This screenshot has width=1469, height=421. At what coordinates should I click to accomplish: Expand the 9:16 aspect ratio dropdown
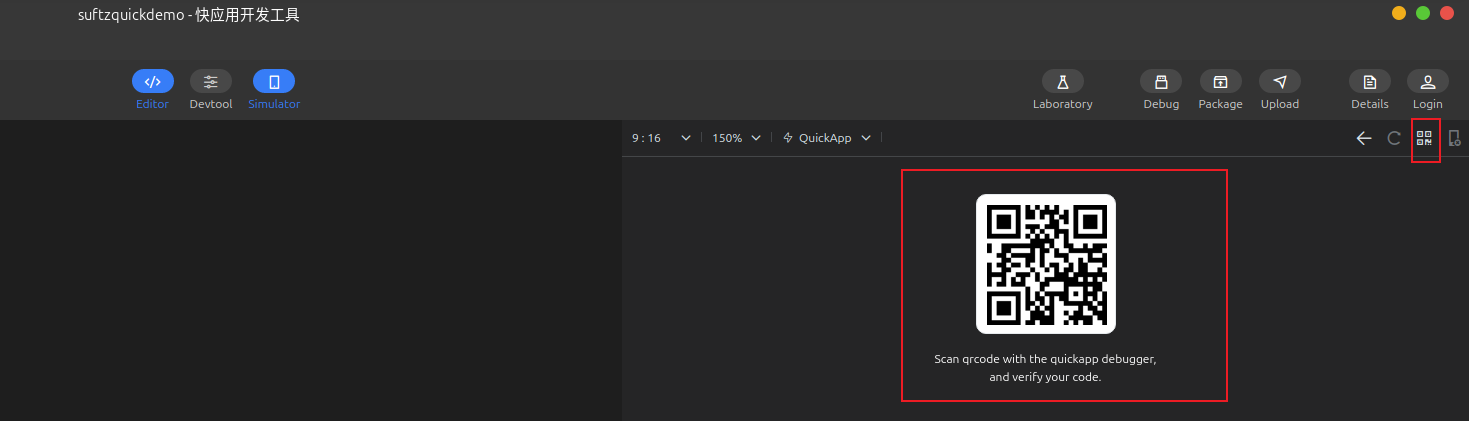[x=660, y=138]
